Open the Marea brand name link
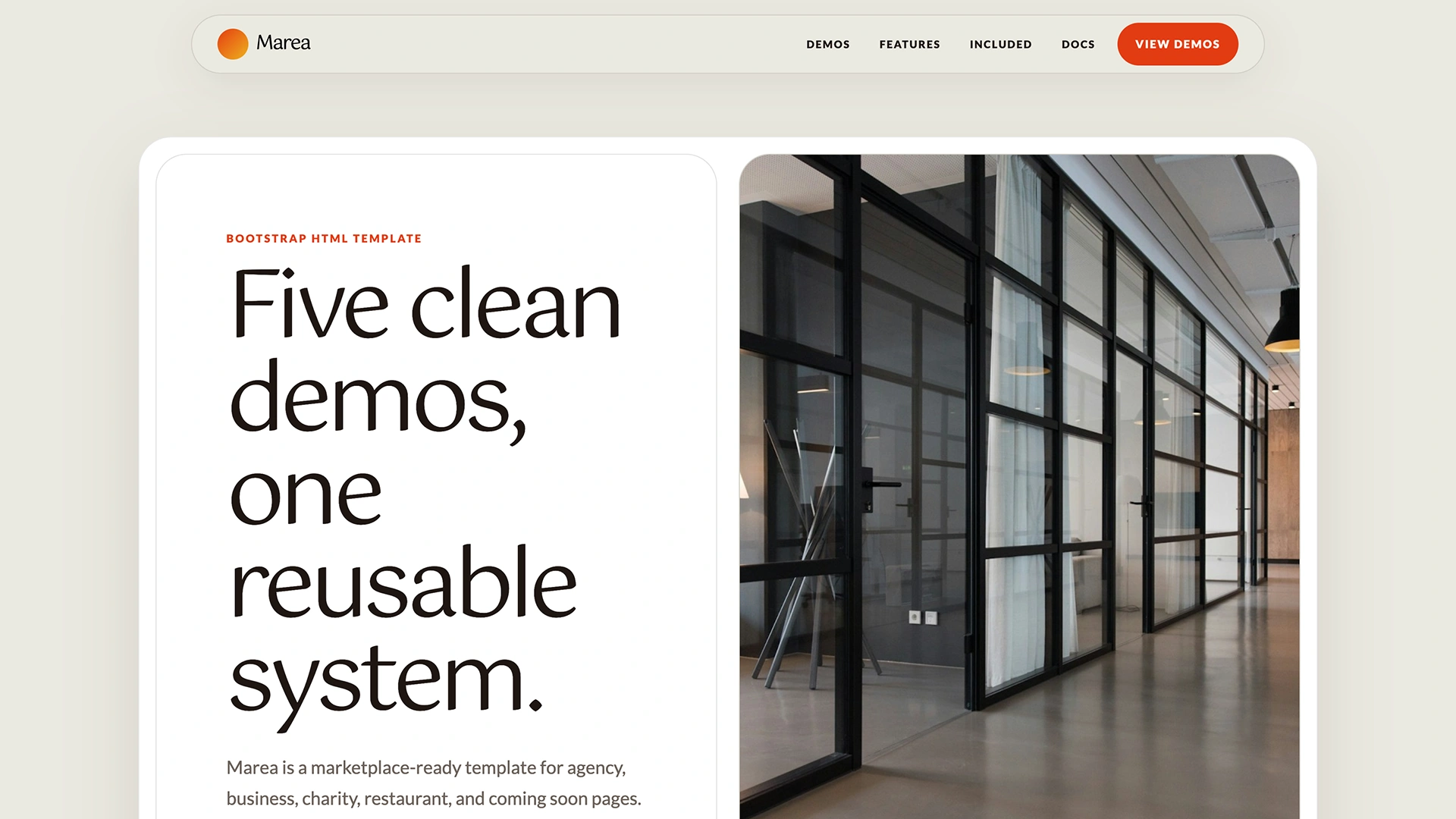The width and height of the screenshot is (1456, 819). (x=283, y=42)
